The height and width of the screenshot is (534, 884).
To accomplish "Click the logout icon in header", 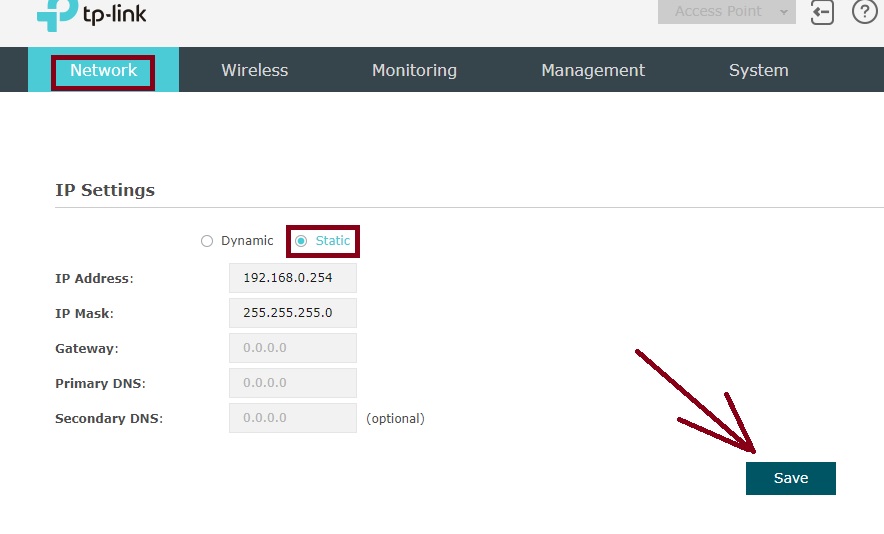I will (x=822, y=12).
